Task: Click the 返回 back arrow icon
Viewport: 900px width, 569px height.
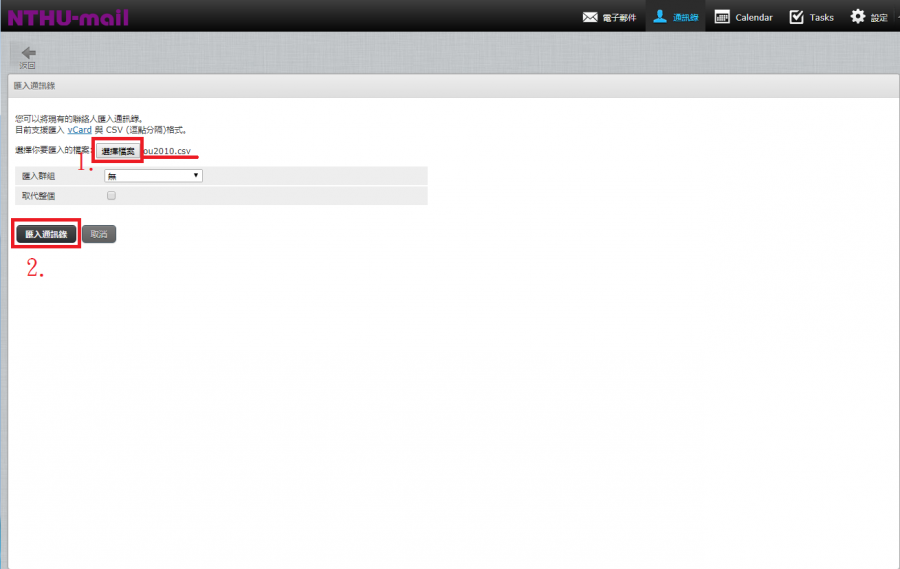Action: click(x=28, y=53)
